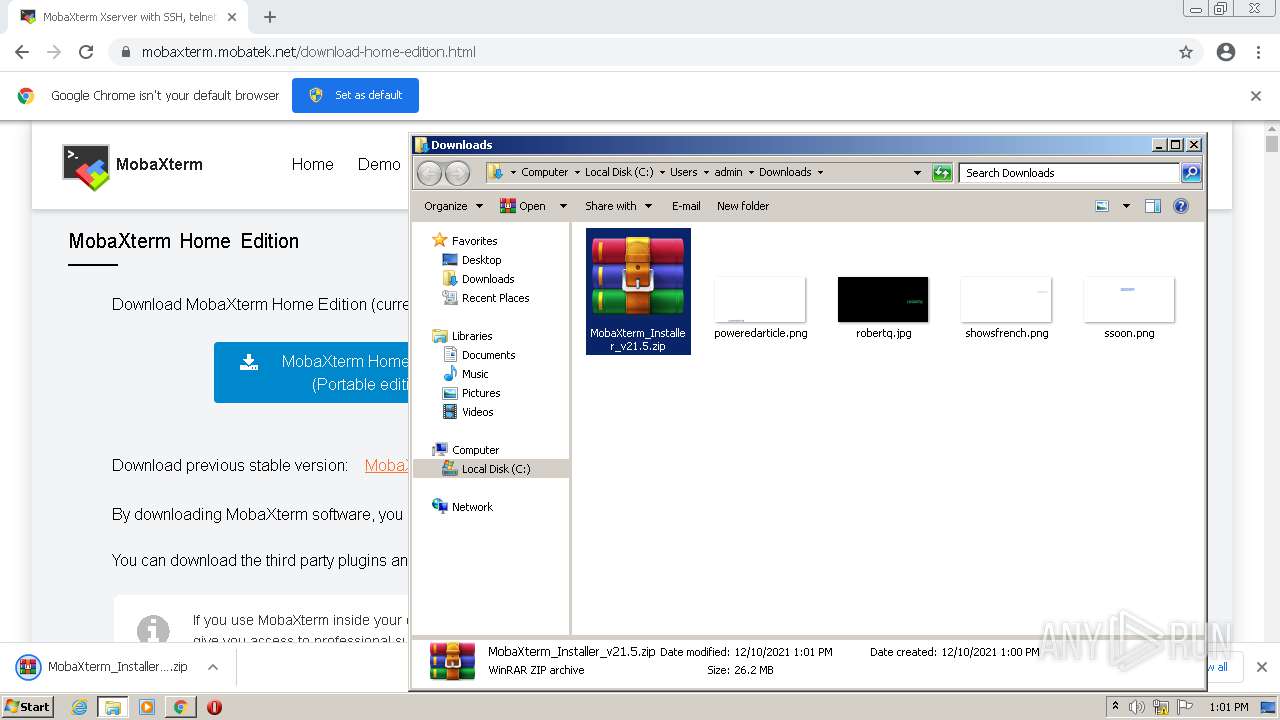Image resolution: width=1280 pixels, height=720 pixels.
Task: Select the ssoon.png thumbnail
Action: click(1129, 308)
